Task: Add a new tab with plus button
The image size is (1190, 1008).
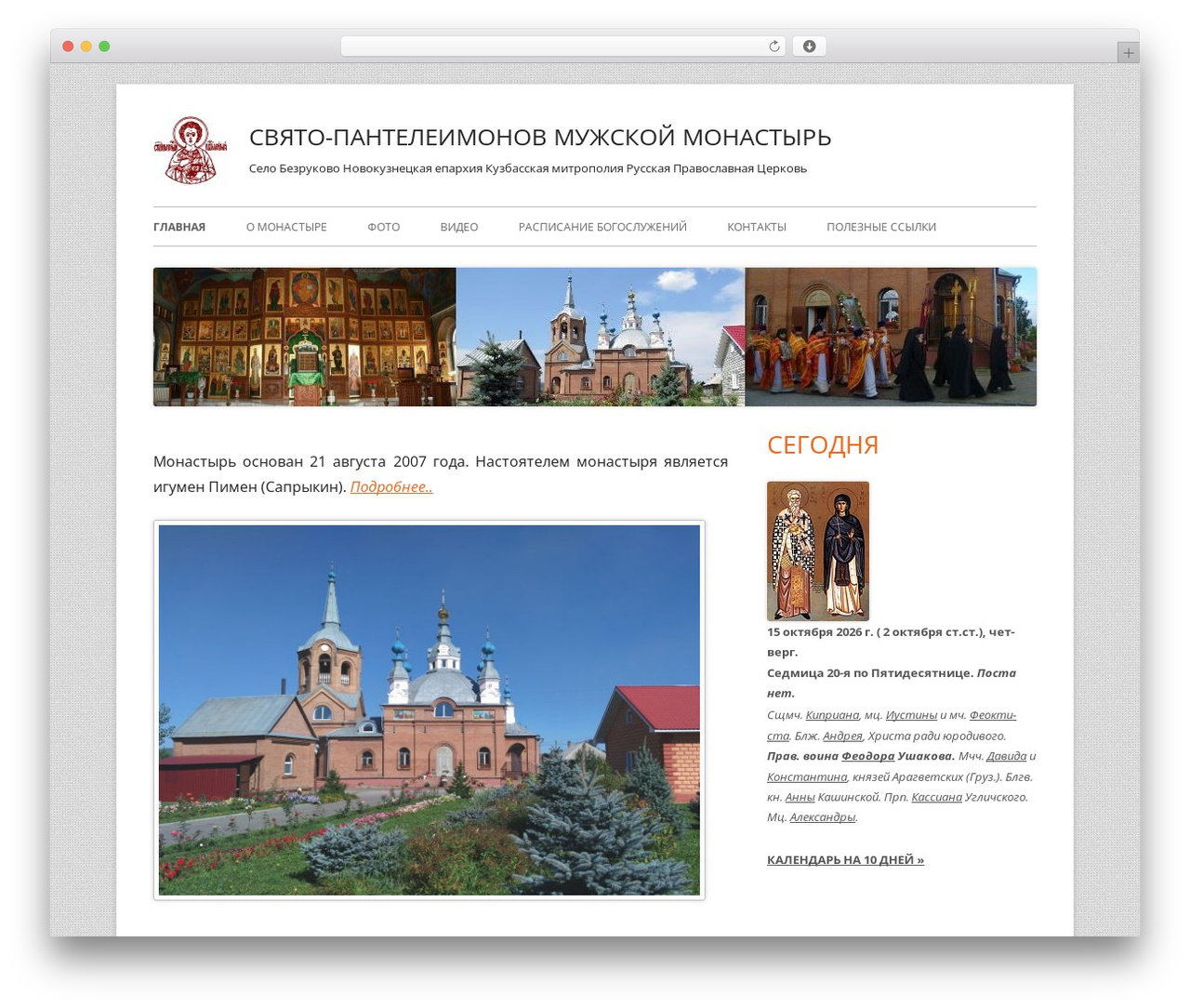Action: pos(1128,53)
